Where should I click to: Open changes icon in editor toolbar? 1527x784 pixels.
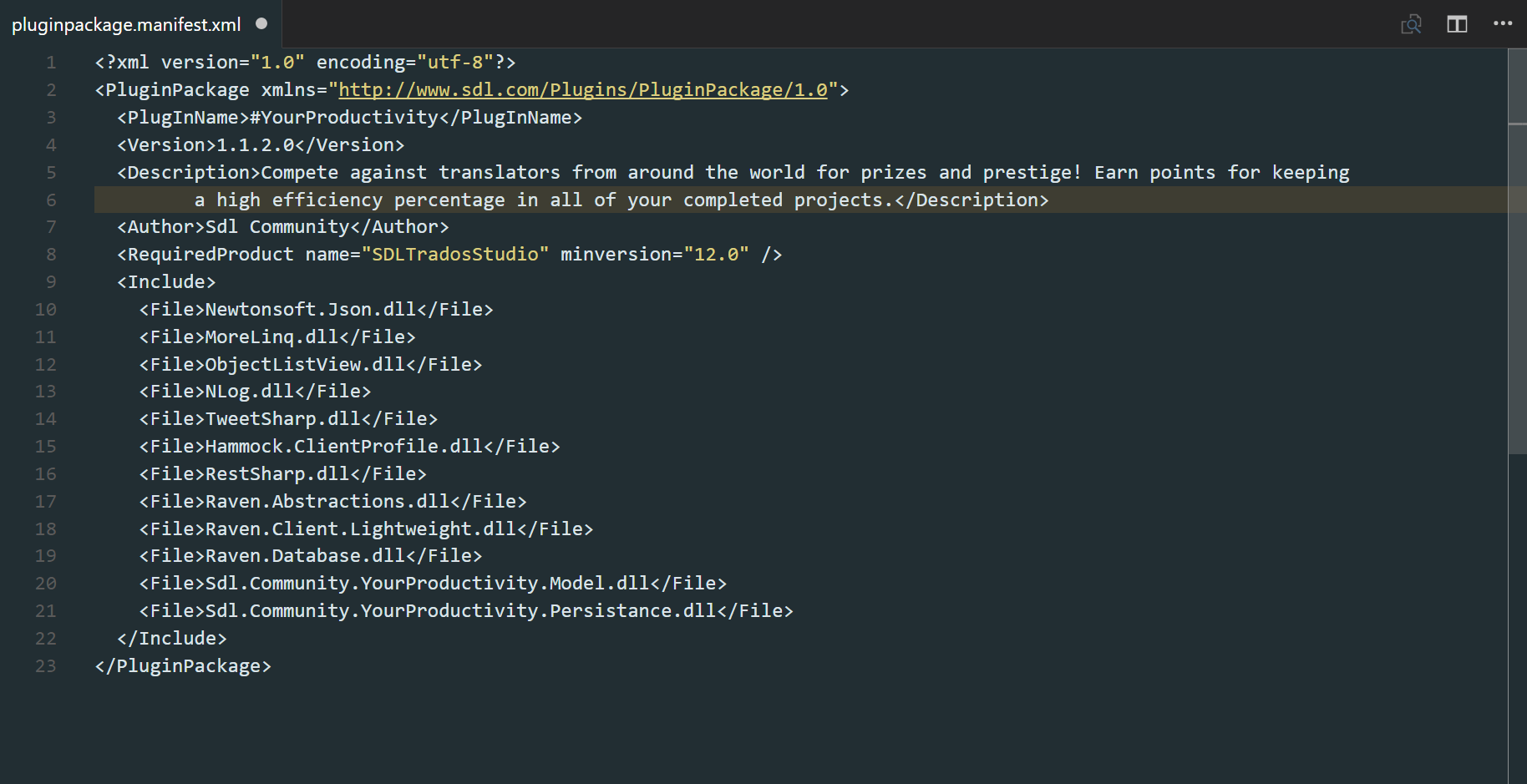(1411, 24)
